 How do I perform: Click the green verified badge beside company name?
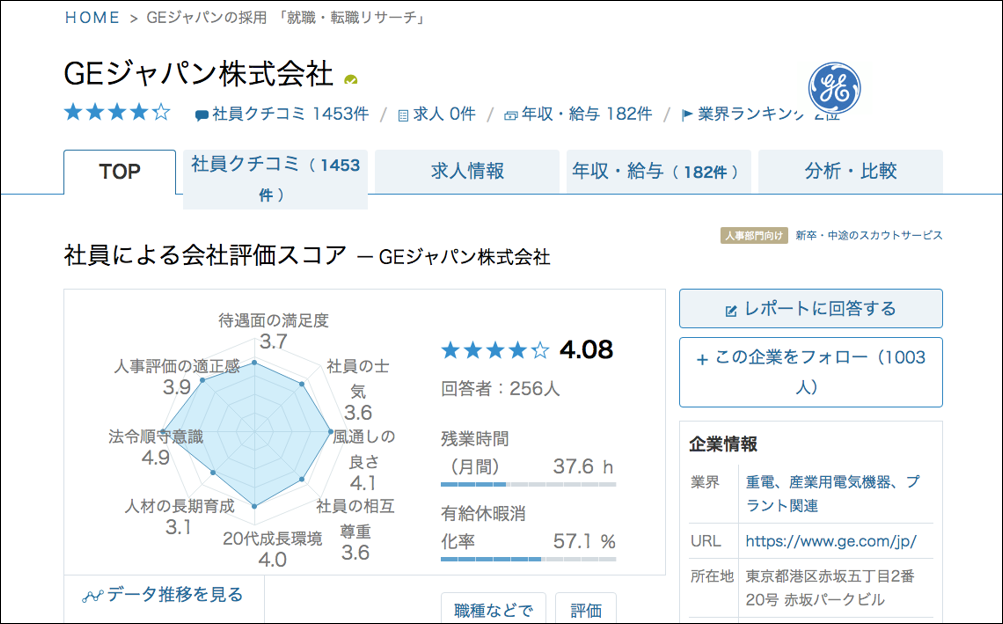coord(351,80)
